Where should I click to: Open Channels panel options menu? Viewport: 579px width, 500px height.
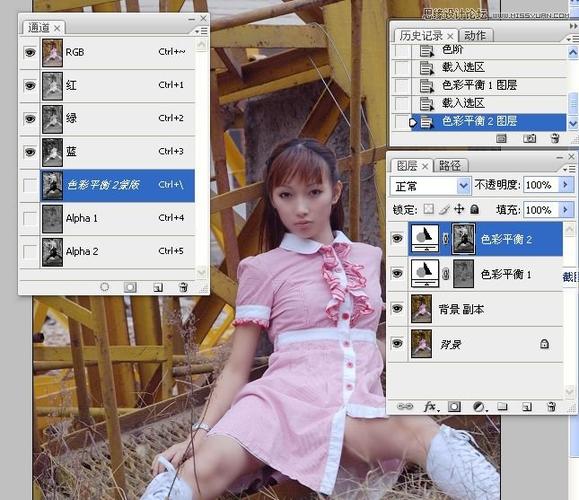tap(201, 31)
